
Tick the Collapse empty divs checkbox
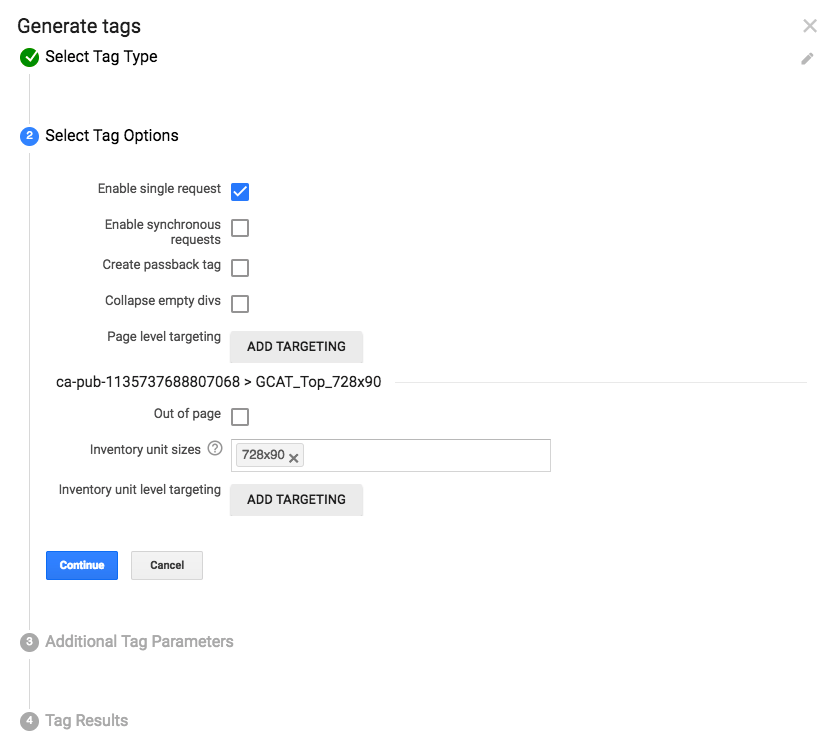coord(240,304)
